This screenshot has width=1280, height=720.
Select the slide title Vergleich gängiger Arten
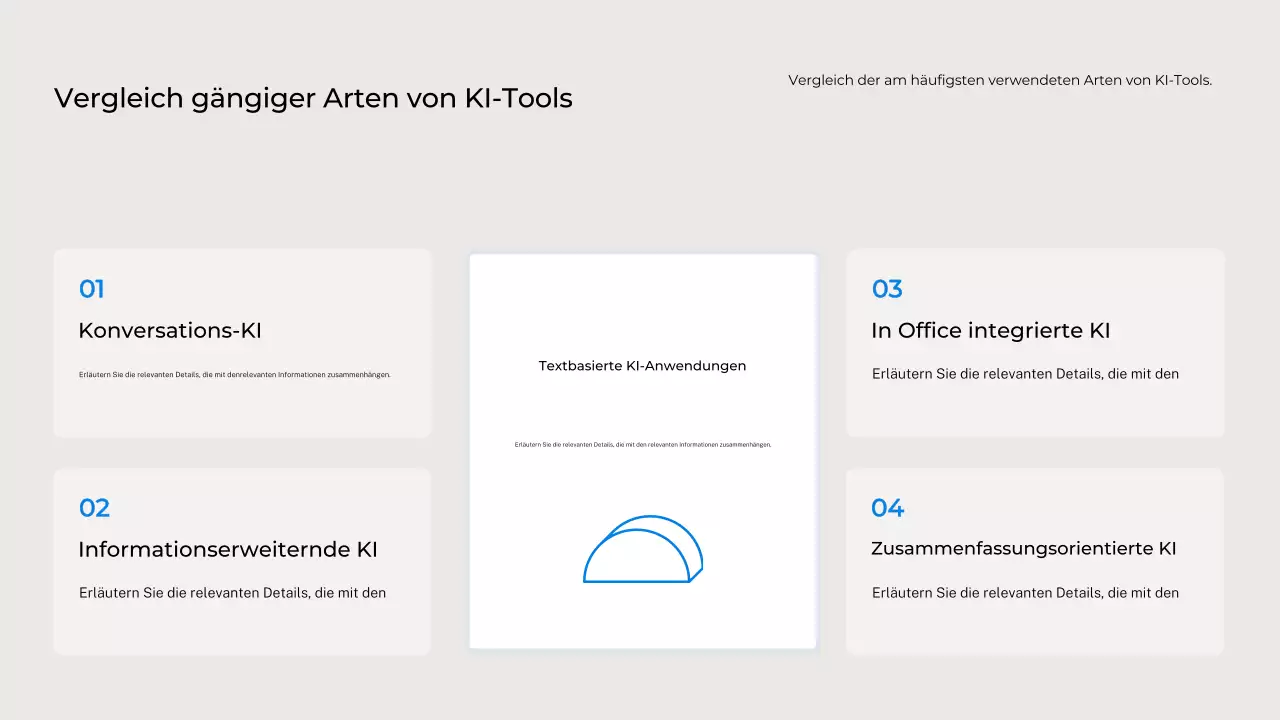[x=313, y=98]
